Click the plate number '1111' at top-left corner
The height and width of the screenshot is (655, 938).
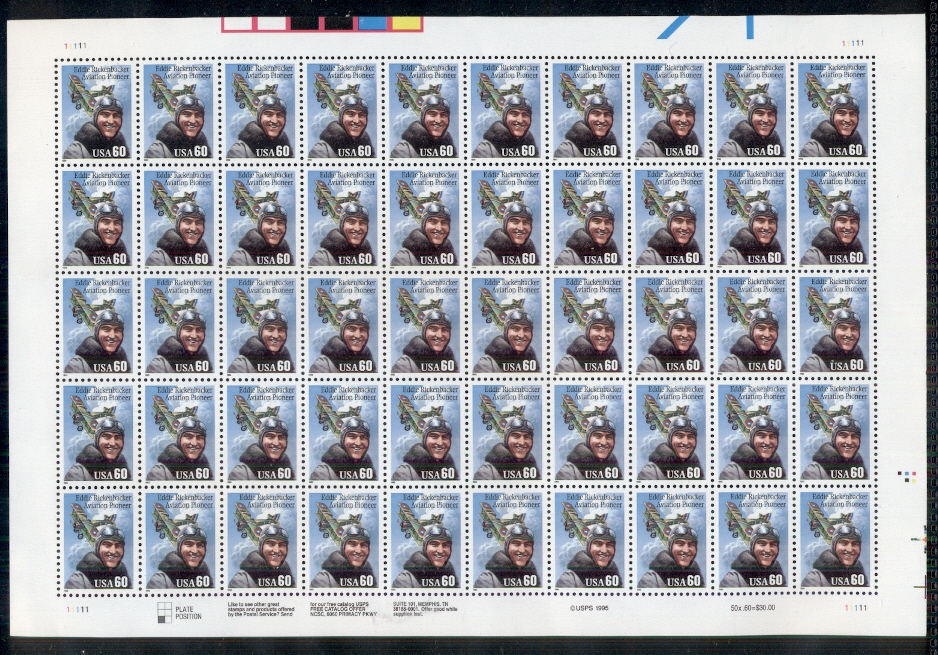pyautogui.click(x=75, y=45)
